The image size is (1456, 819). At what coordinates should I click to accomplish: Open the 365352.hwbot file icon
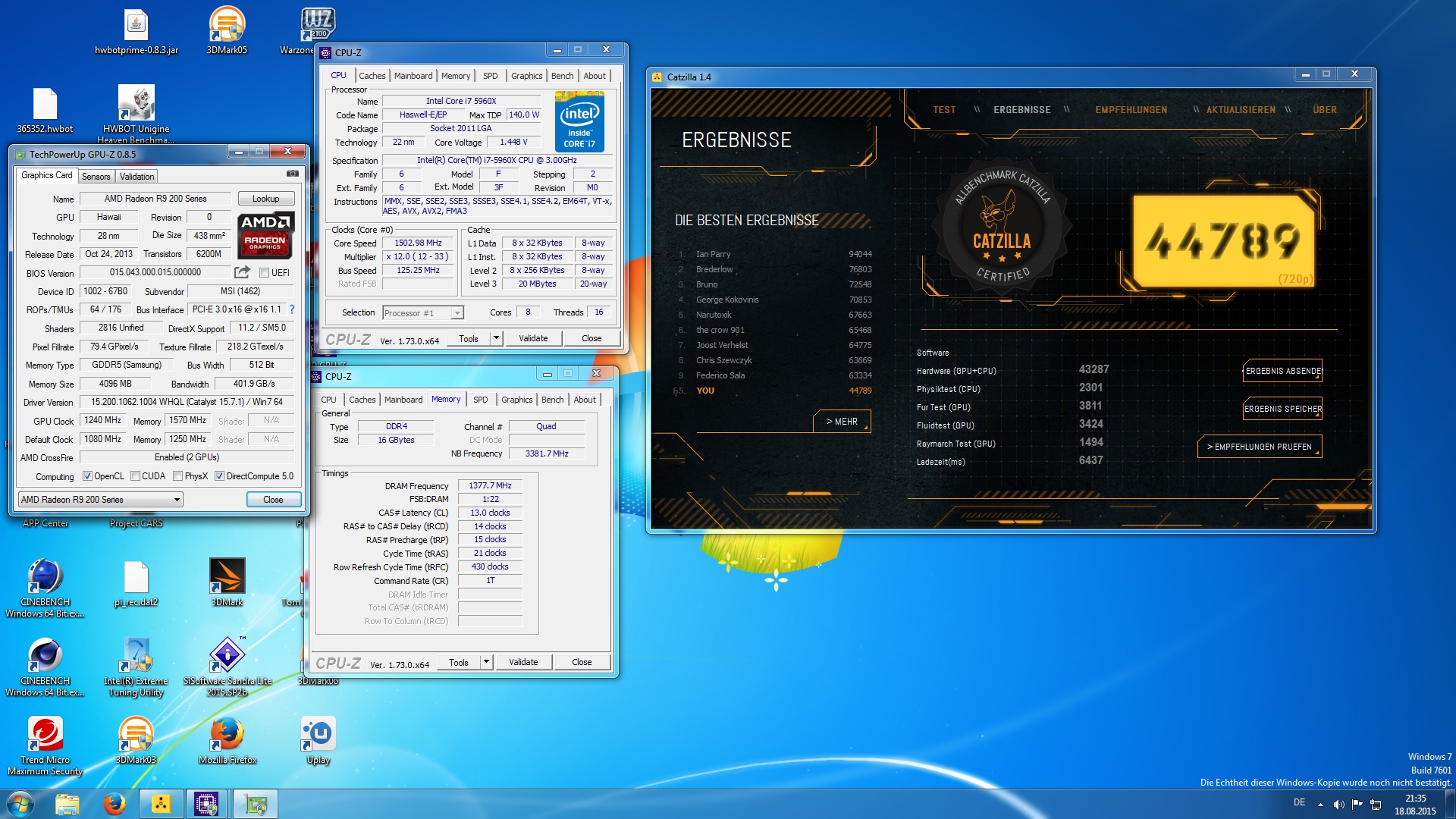[45, 111]
